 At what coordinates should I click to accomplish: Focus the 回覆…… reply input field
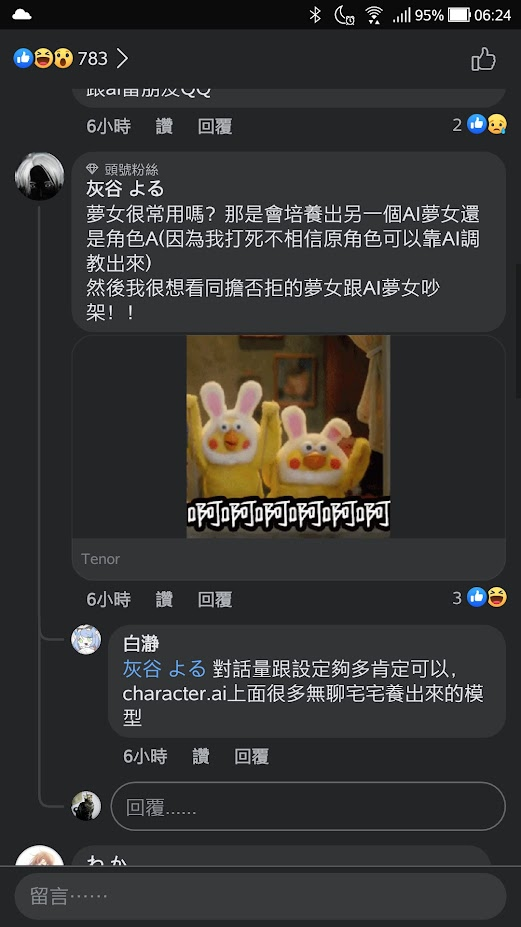coord(308,806)
